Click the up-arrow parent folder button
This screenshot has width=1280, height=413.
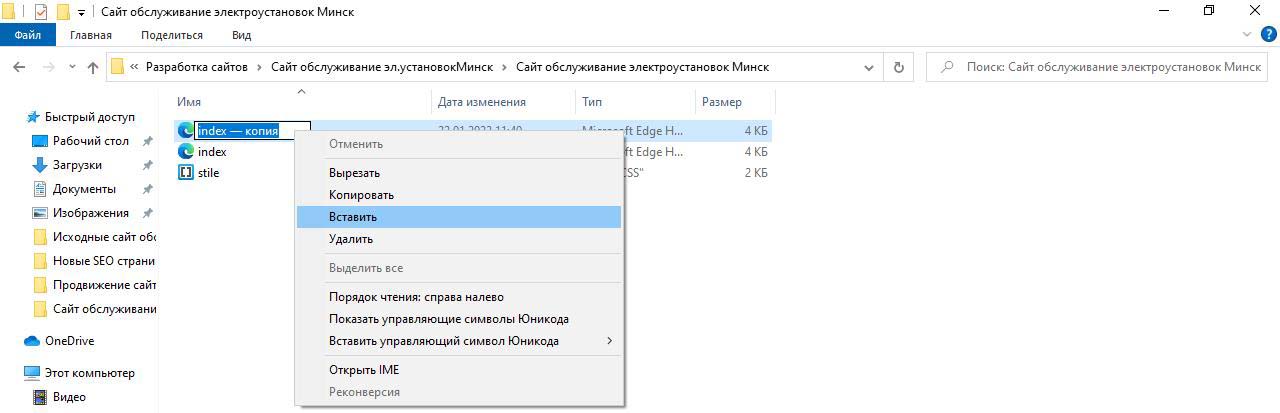coord(93,67)
